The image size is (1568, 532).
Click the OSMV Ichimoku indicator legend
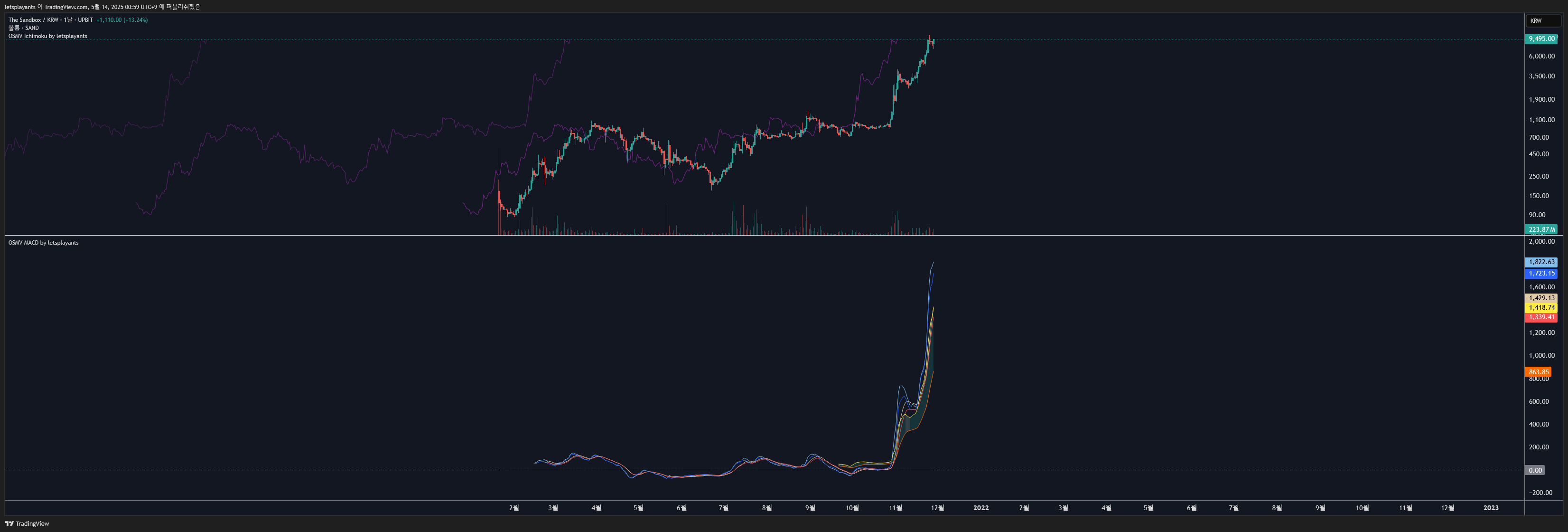[47, 36]
